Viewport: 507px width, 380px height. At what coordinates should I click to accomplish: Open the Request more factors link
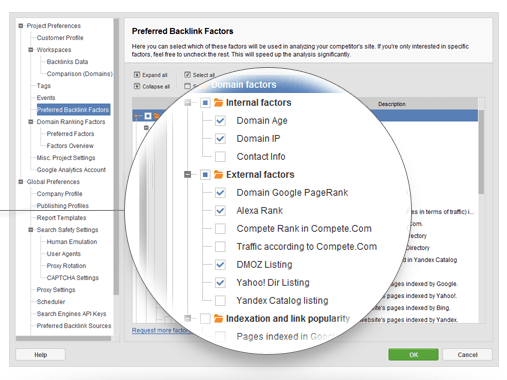(x=161, y=330)
